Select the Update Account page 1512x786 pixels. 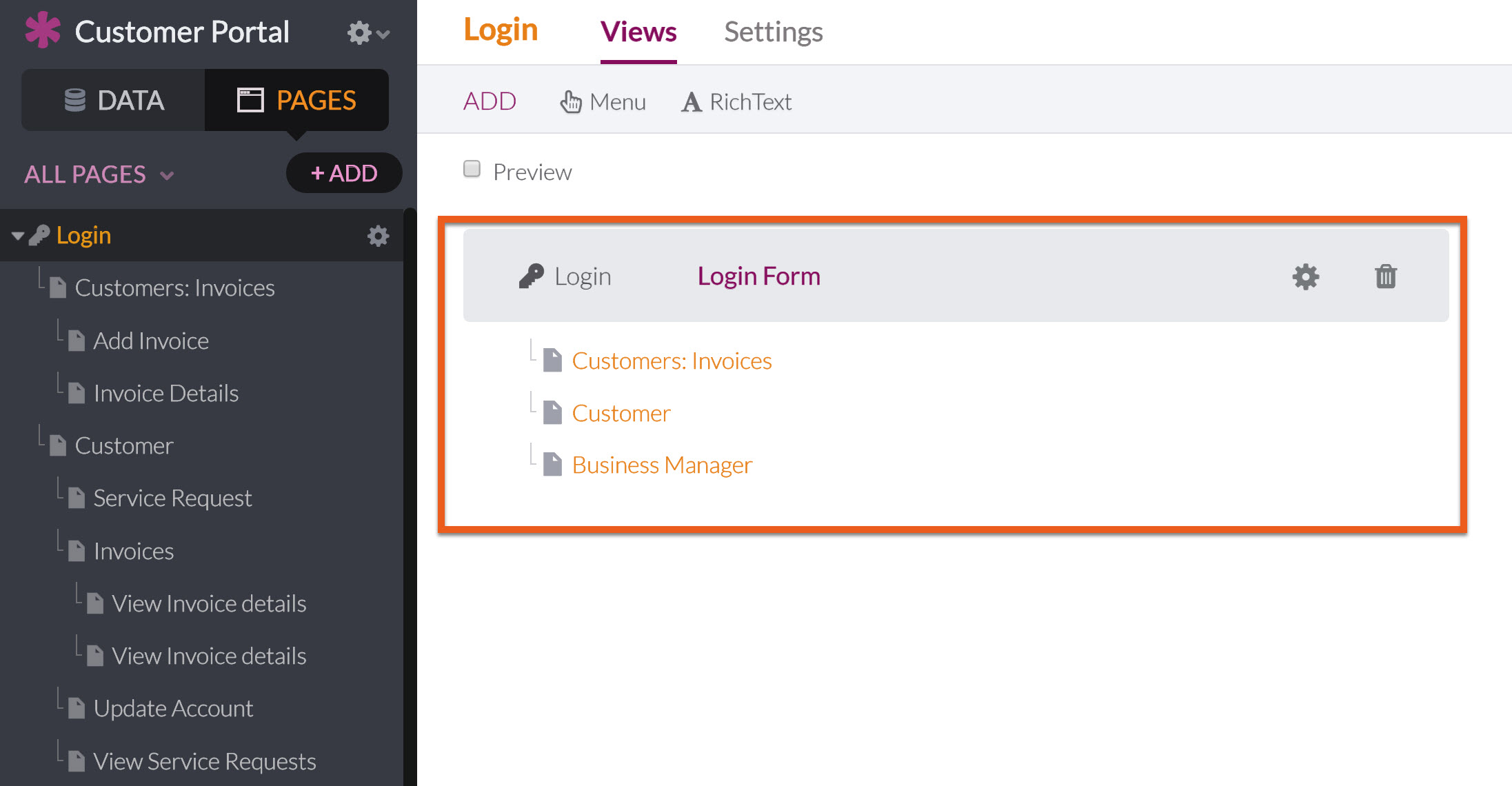[173, 708]
